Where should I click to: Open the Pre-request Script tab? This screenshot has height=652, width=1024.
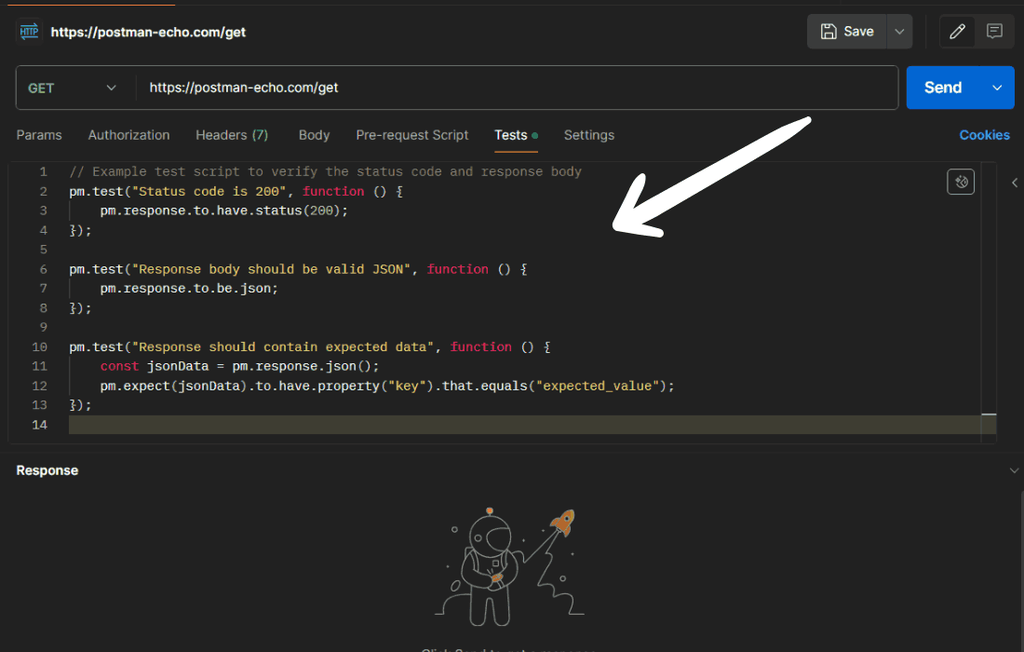[412, 135]
